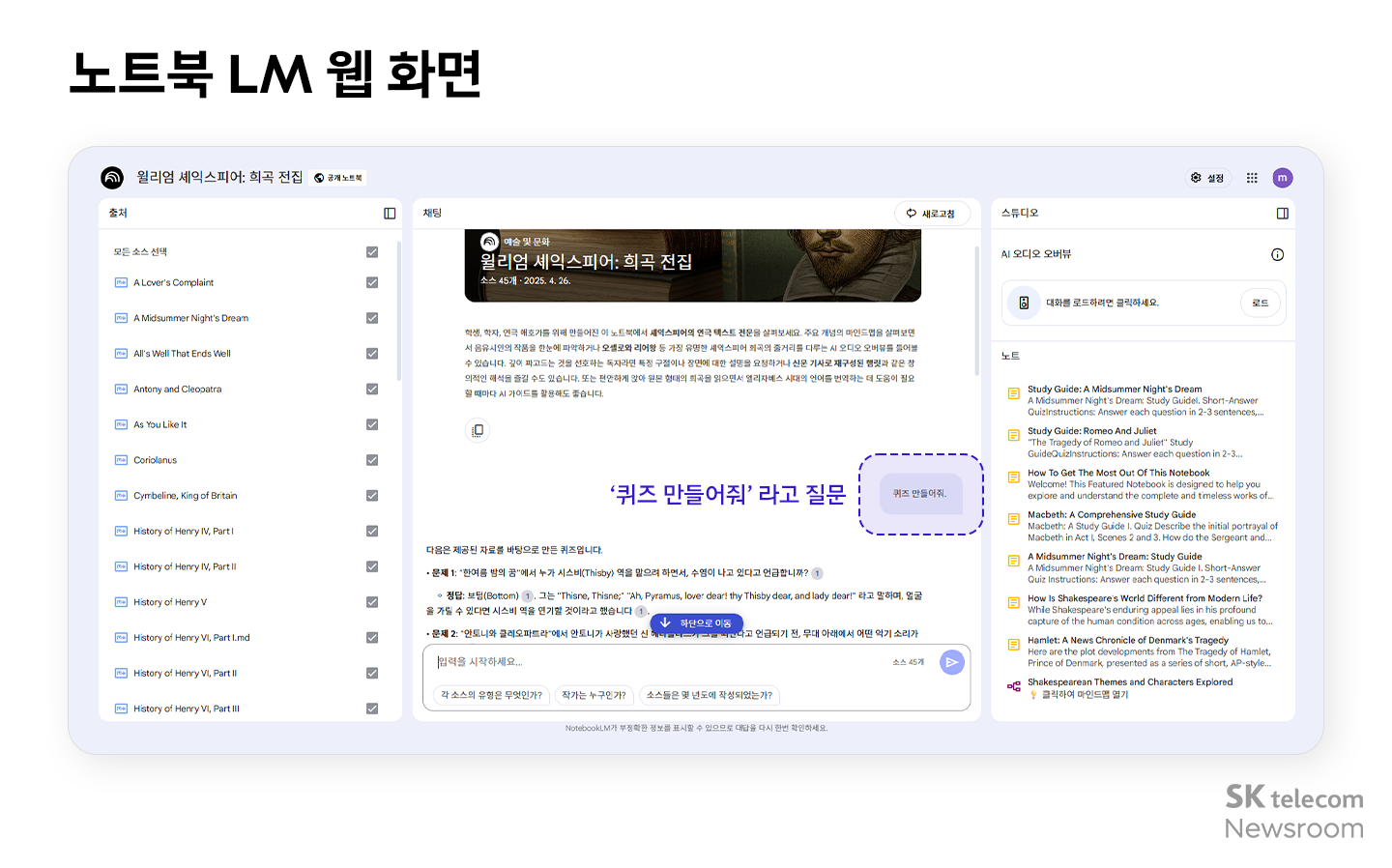
Task: Click the audio icon in the conversation load card
Action: (1024, 303)
